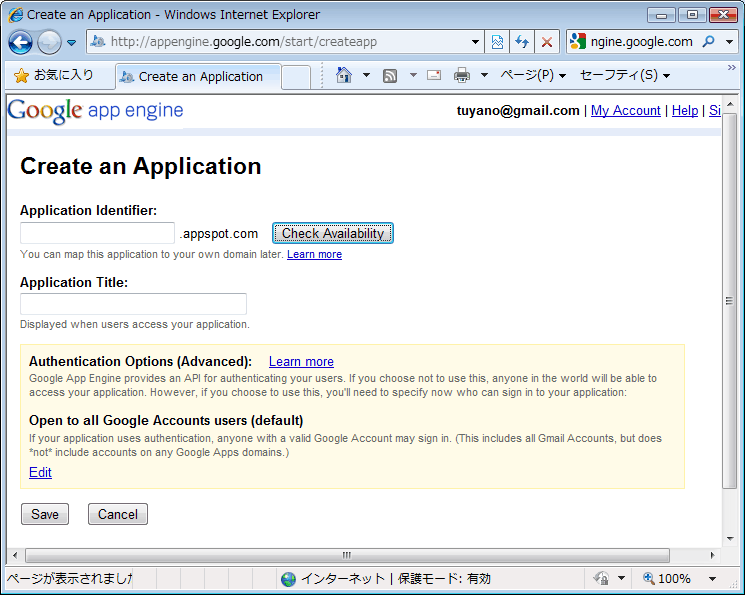This screenshot has height=595, width=745.
Task: Click the horizontal scrollbar right arrow
Action: pyautogui.click(x=712, y=555)
